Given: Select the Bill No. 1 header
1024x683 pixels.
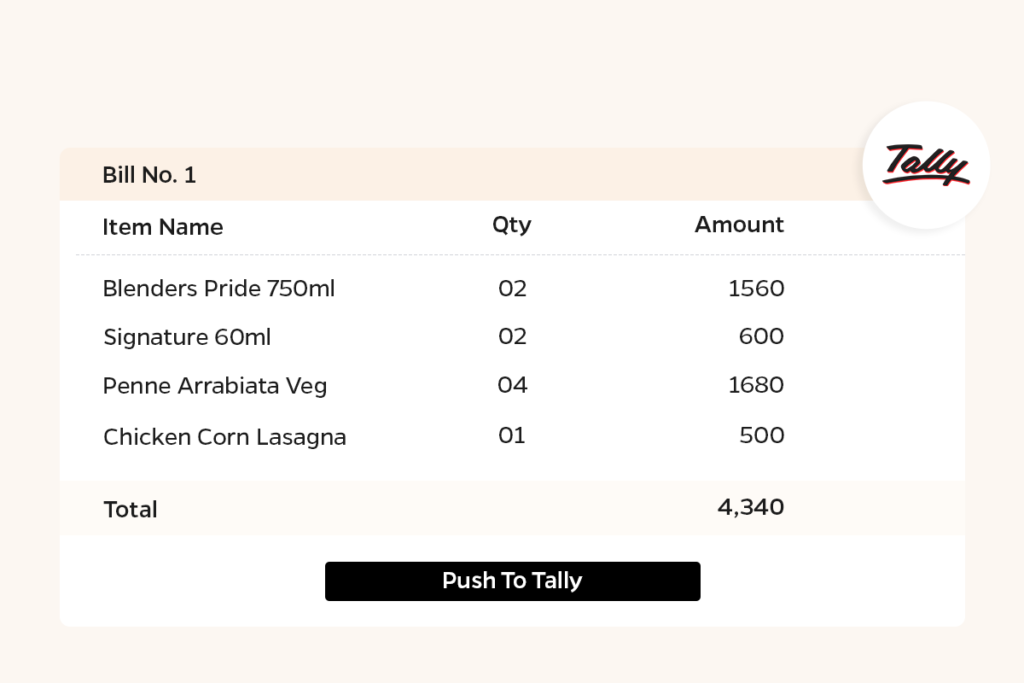Looking at the screenshot, I should 149,175.
